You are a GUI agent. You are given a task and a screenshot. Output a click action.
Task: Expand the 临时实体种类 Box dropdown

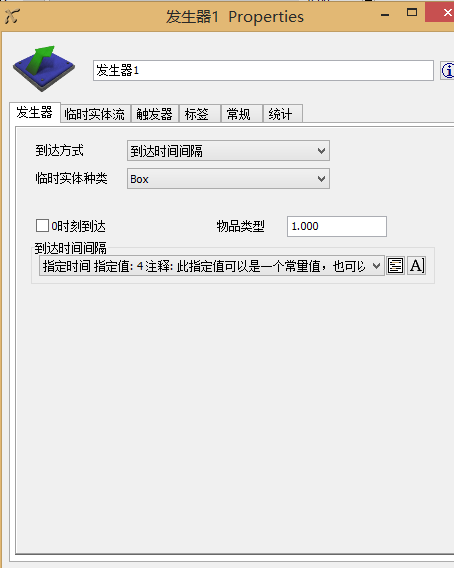click(x=228, y=179)
